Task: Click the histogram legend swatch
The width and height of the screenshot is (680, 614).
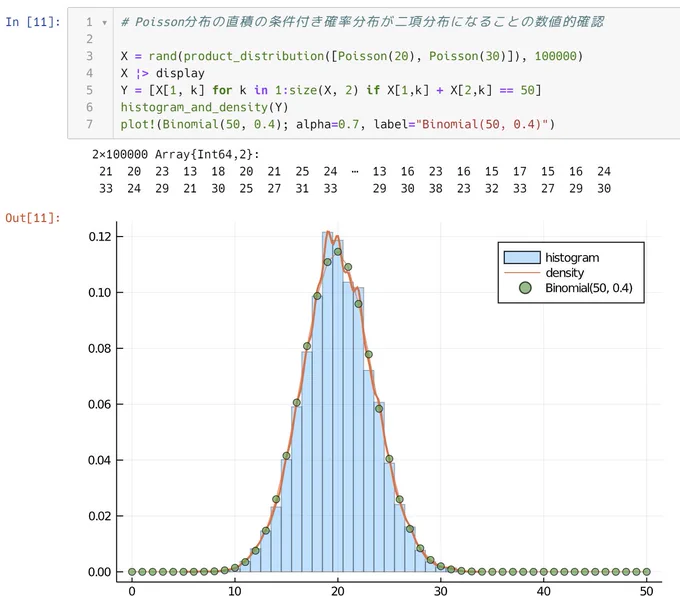Action: click(x=522, y=258)
